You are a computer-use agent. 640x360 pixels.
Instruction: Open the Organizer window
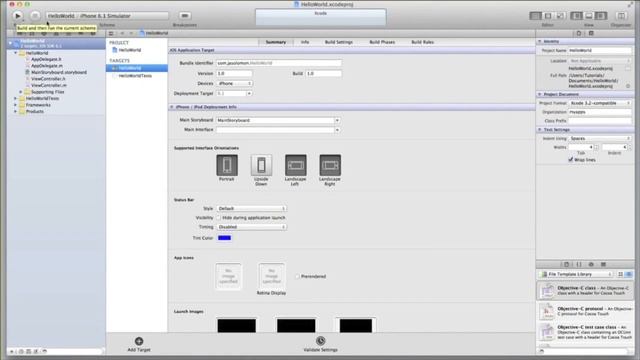(x=621, y=16)
